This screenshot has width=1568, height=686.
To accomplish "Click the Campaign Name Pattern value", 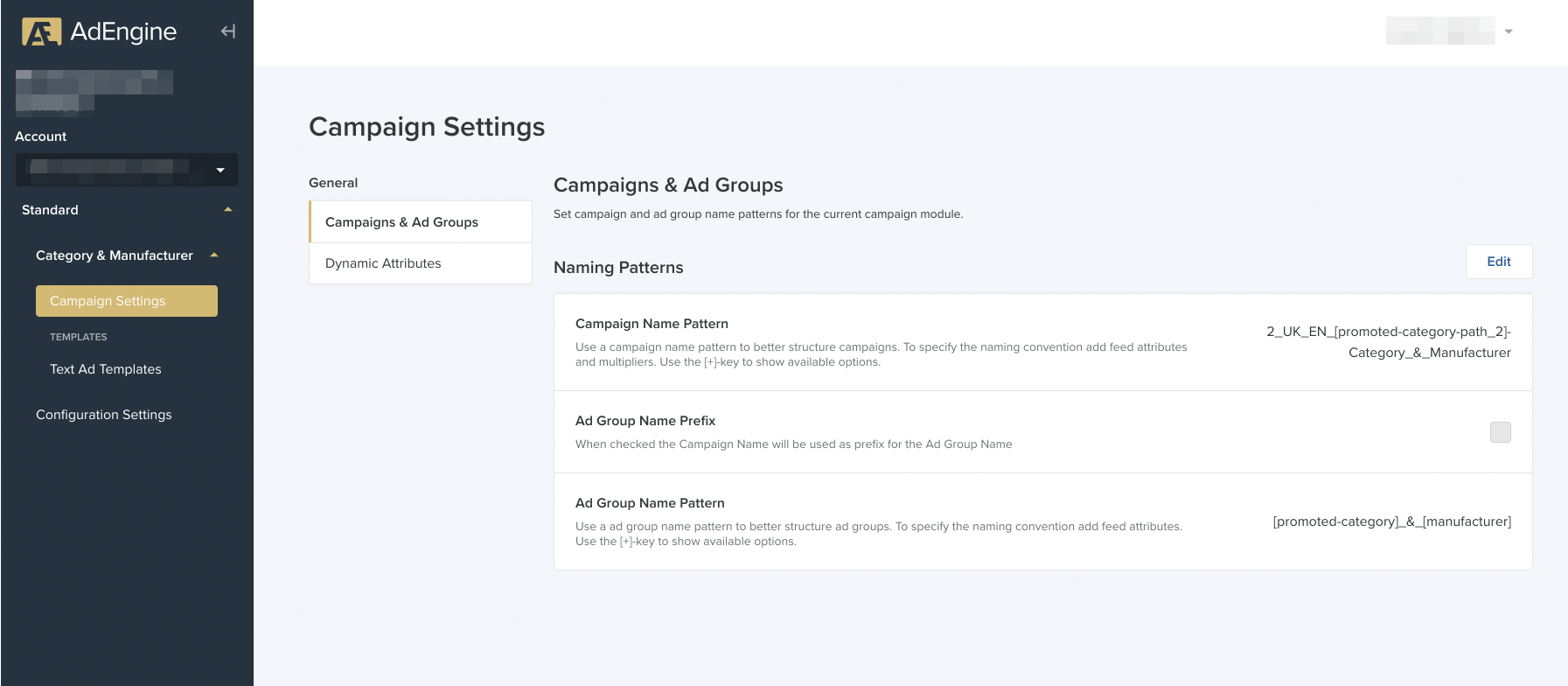I will (x=1388, y=342).
